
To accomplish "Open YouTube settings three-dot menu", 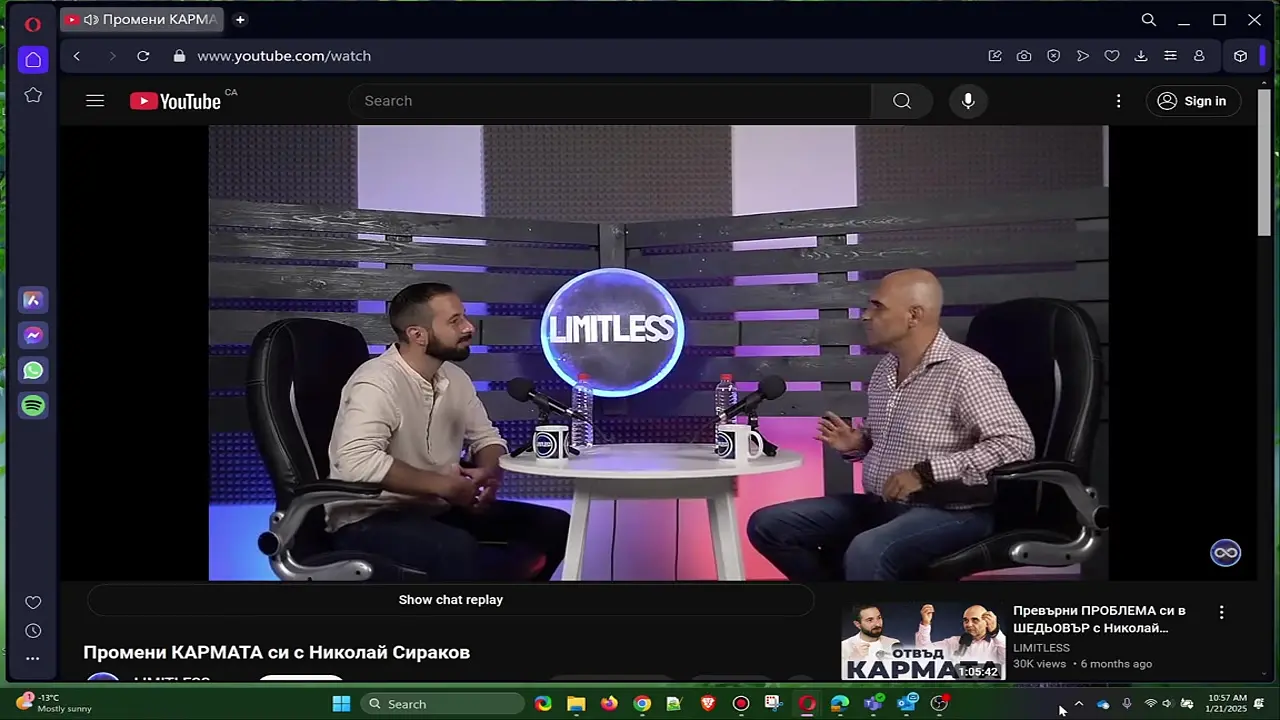I will [1118, 101].
